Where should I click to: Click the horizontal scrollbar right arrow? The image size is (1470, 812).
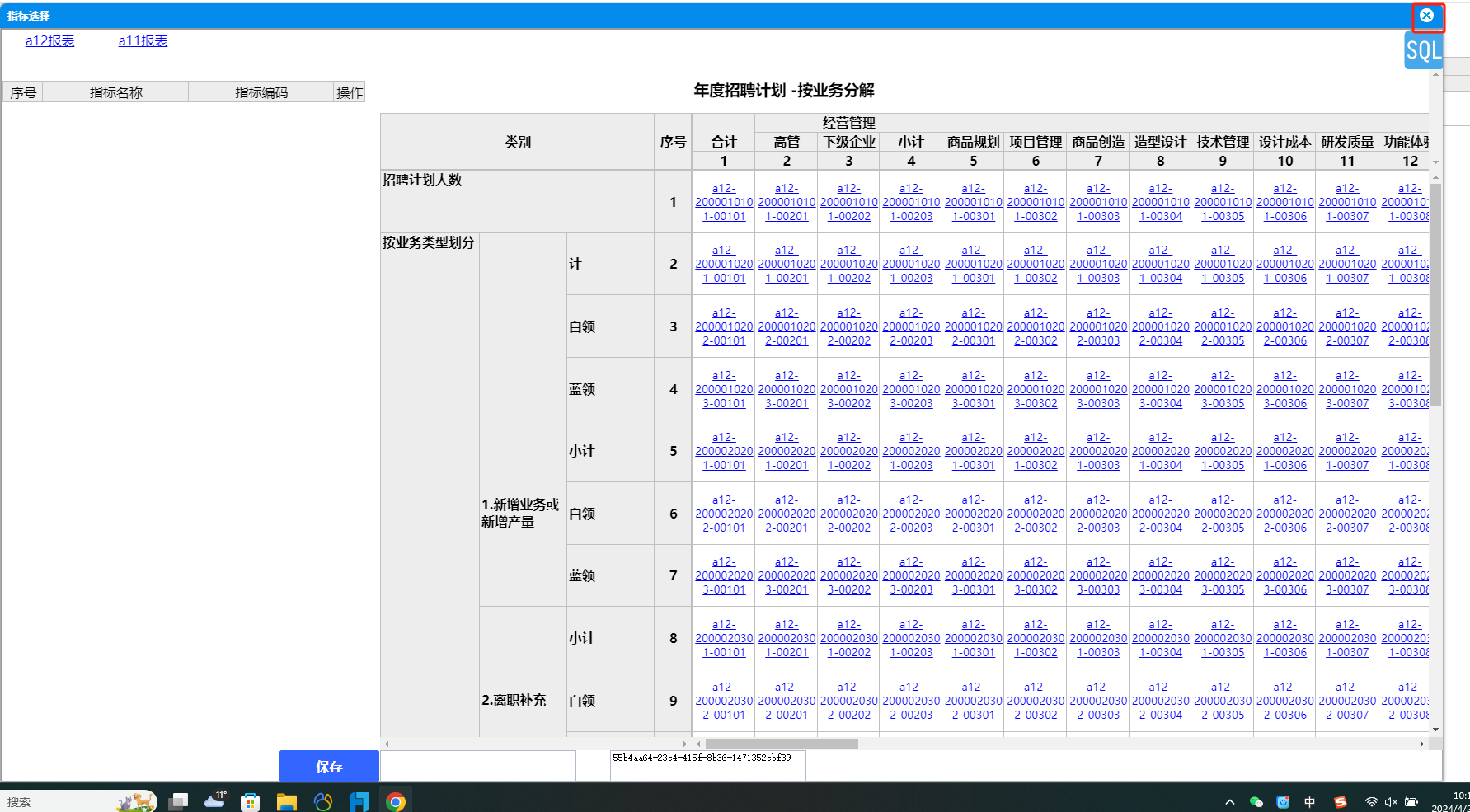[x=1422, y=744]
